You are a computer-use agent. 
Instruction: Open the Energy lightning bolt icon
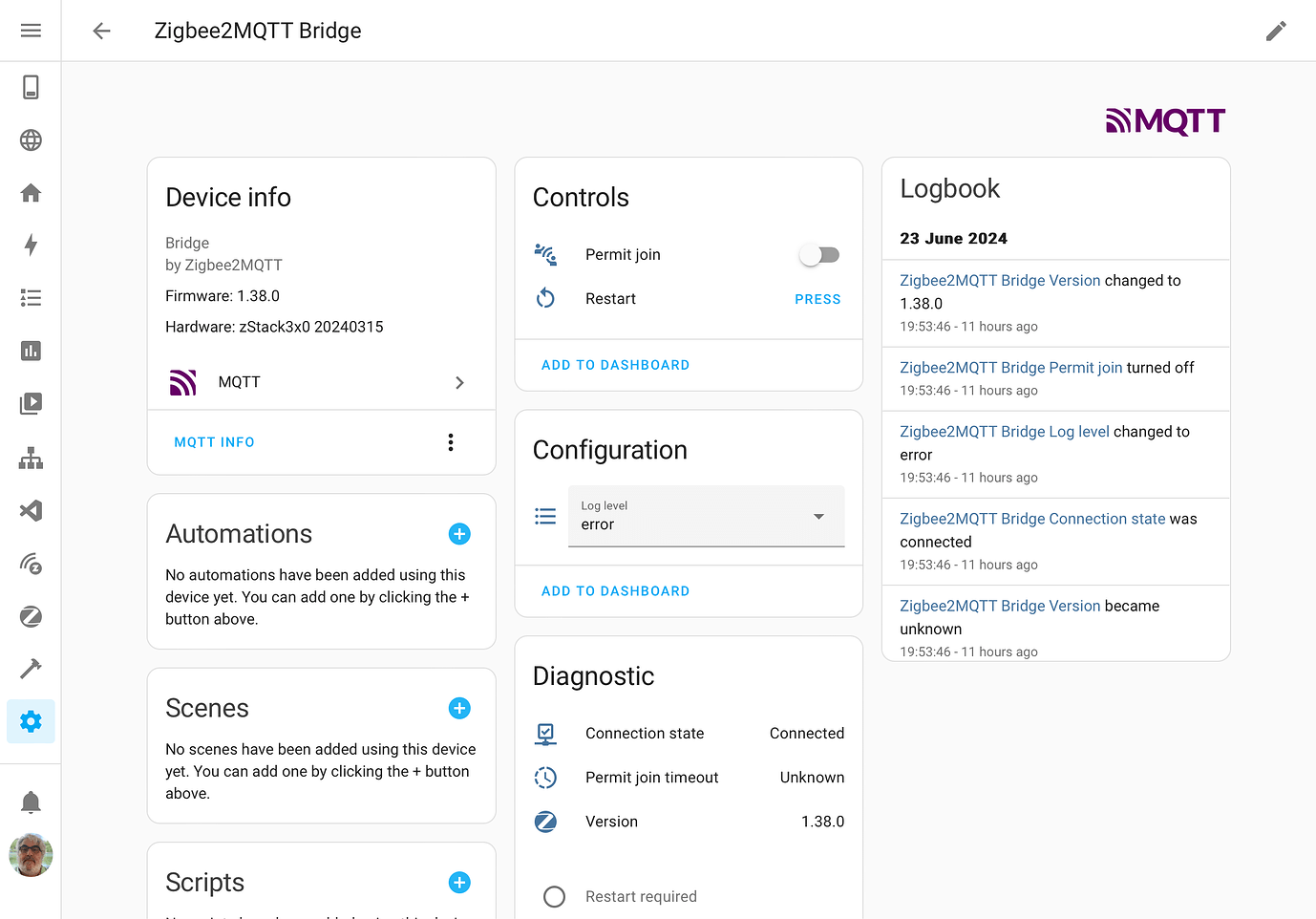pos(31,246)
